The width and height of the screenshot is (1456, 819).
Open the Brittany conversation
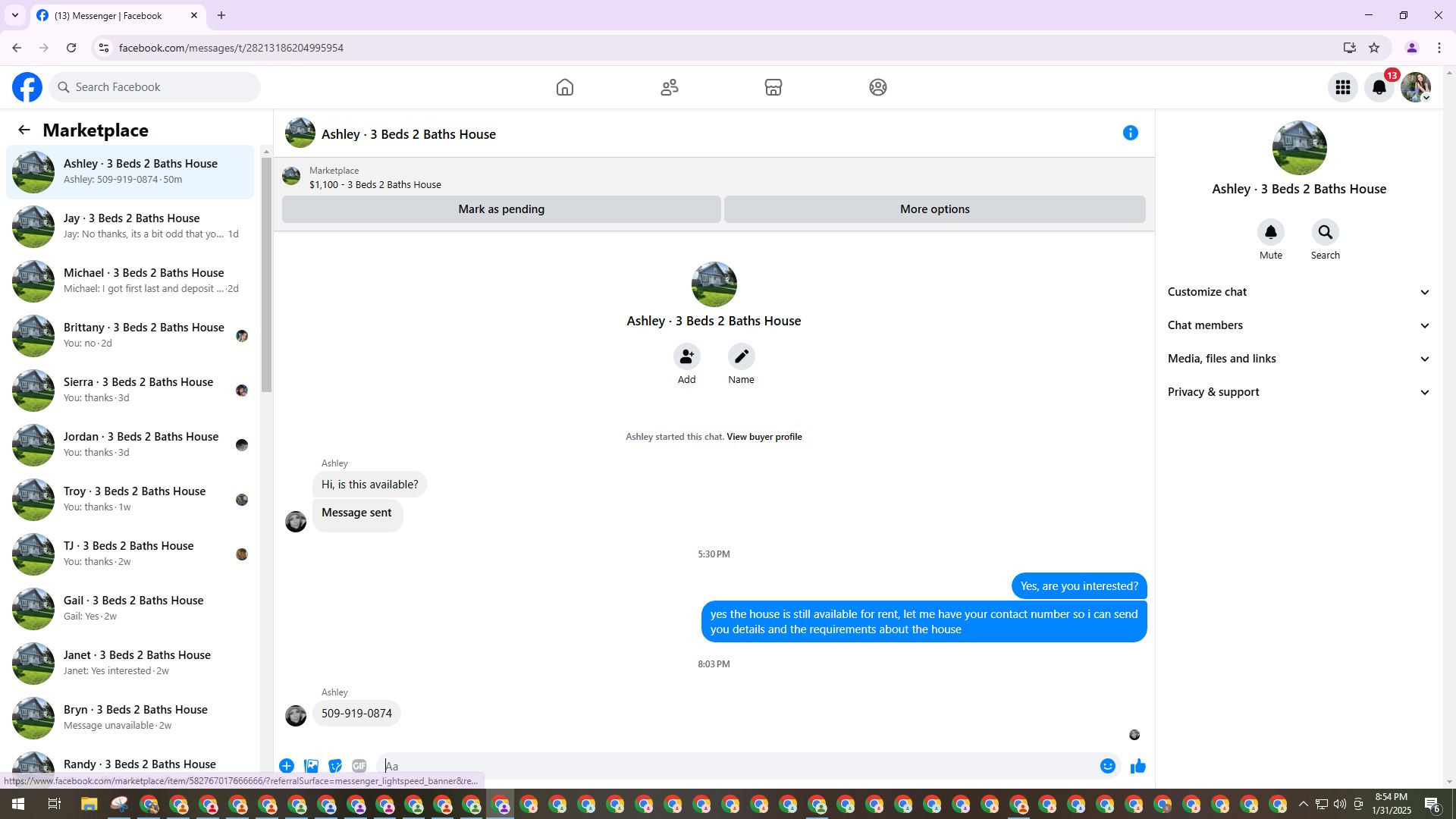click(130, 335)
